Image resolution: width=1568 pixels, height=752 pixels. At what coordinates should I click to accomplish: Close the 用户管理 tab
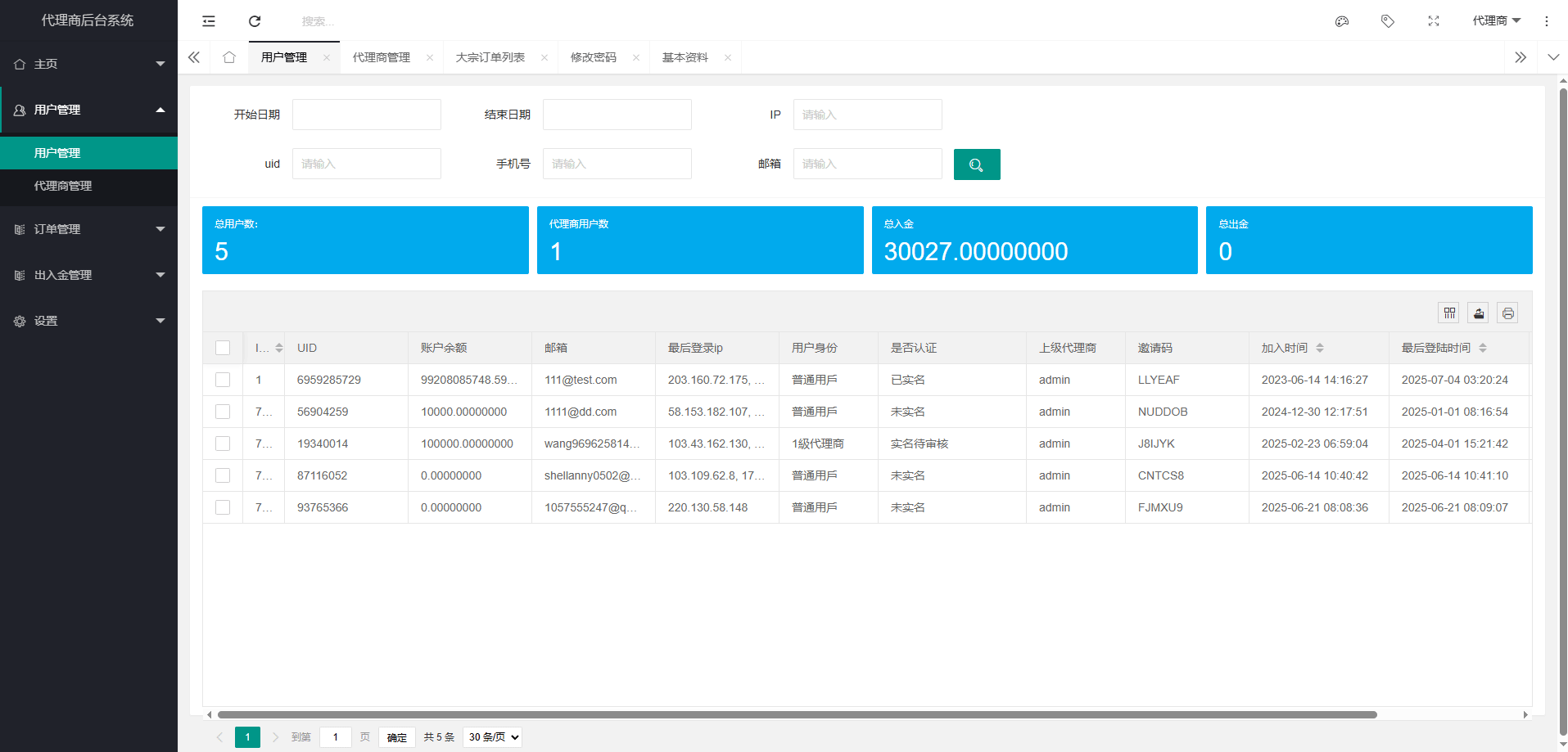[x=327, y=57]
